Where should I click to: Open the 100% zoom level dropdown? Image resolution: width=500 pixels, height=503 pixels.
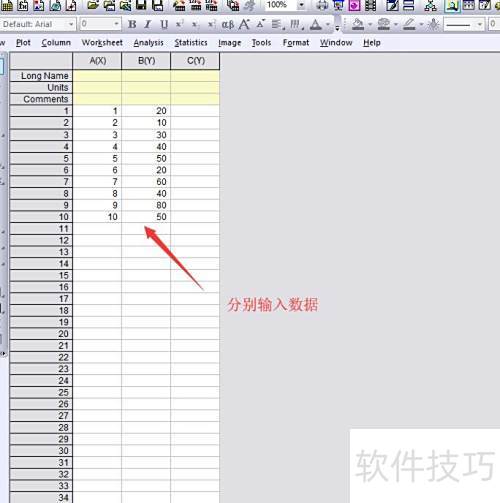[x=301, y=5]
